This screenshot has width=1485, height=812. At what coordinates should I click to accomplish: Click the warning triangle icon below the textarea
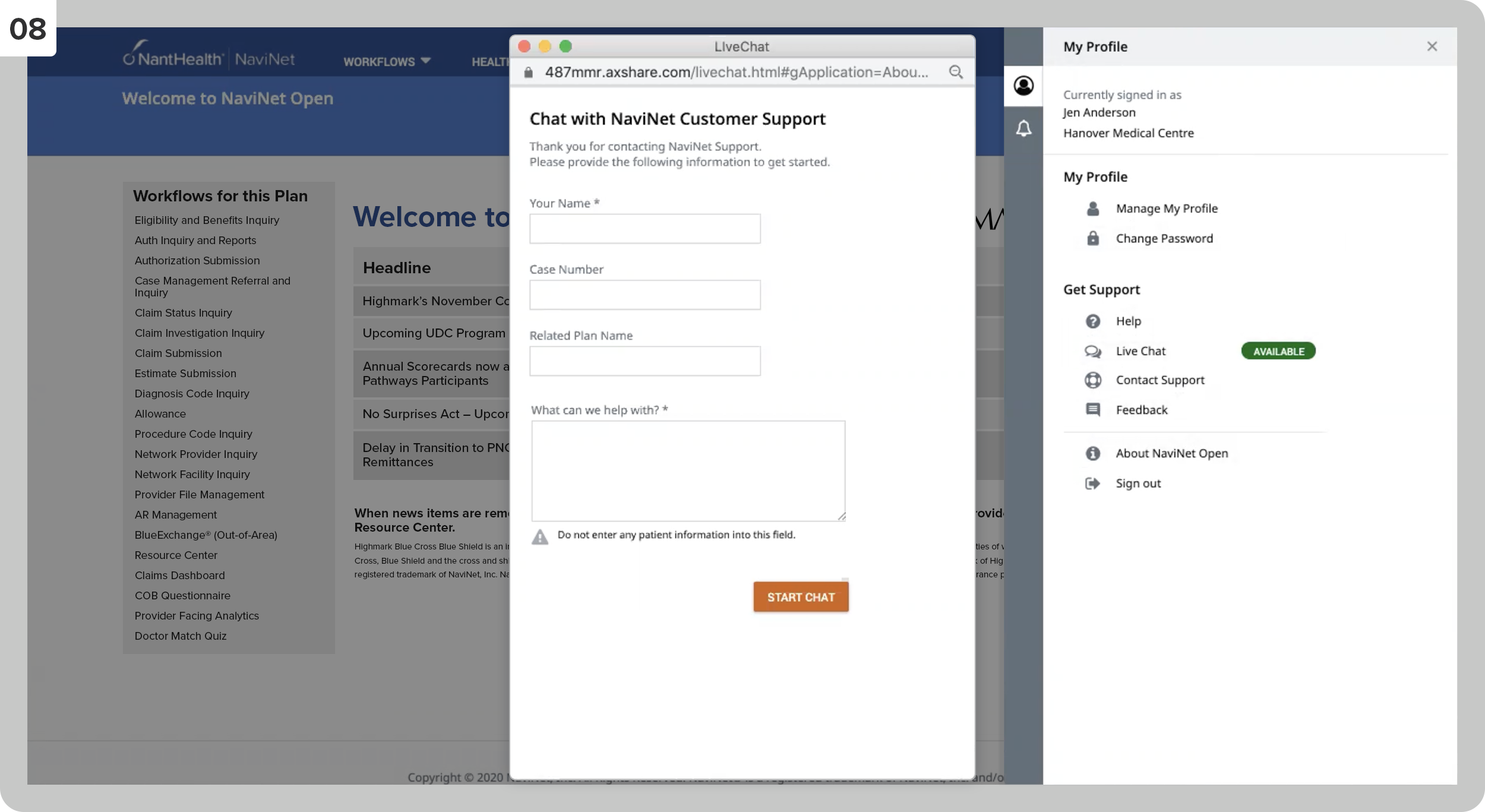point(539,537)
